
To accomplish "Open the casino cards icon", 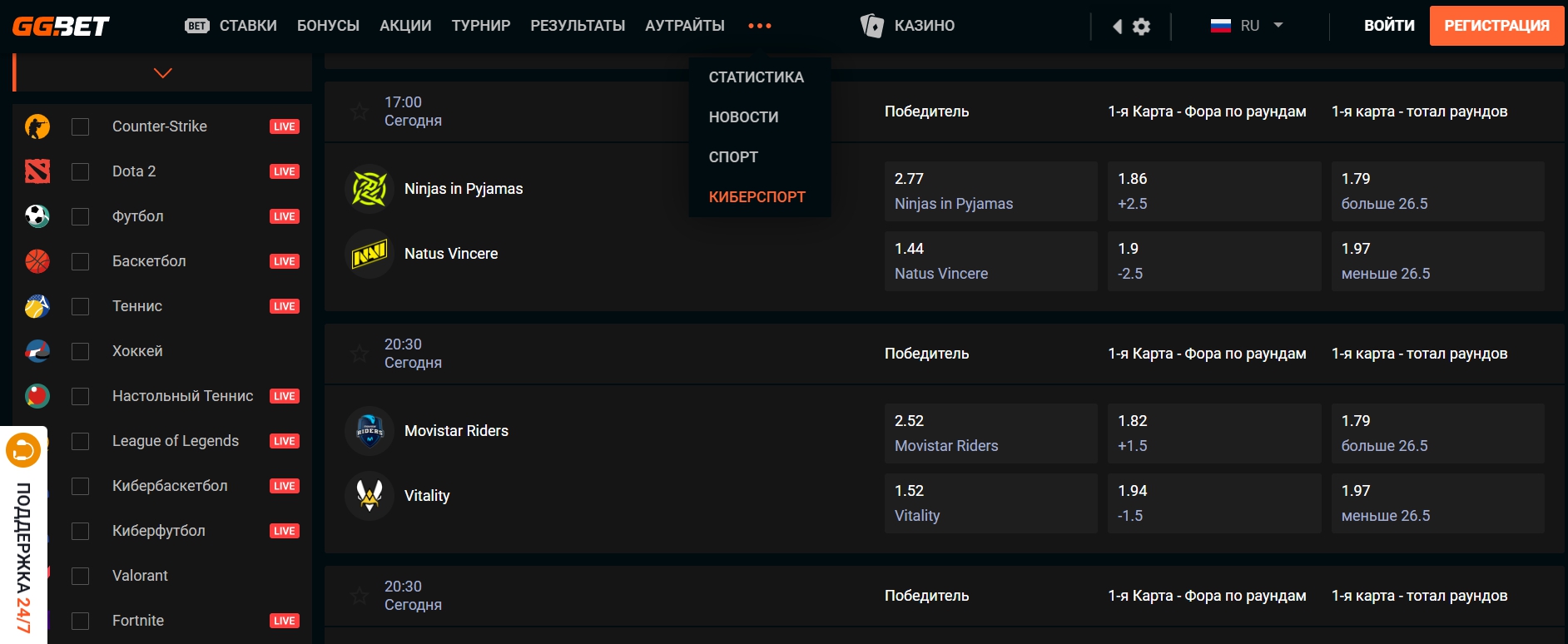I will pos(871,26).
